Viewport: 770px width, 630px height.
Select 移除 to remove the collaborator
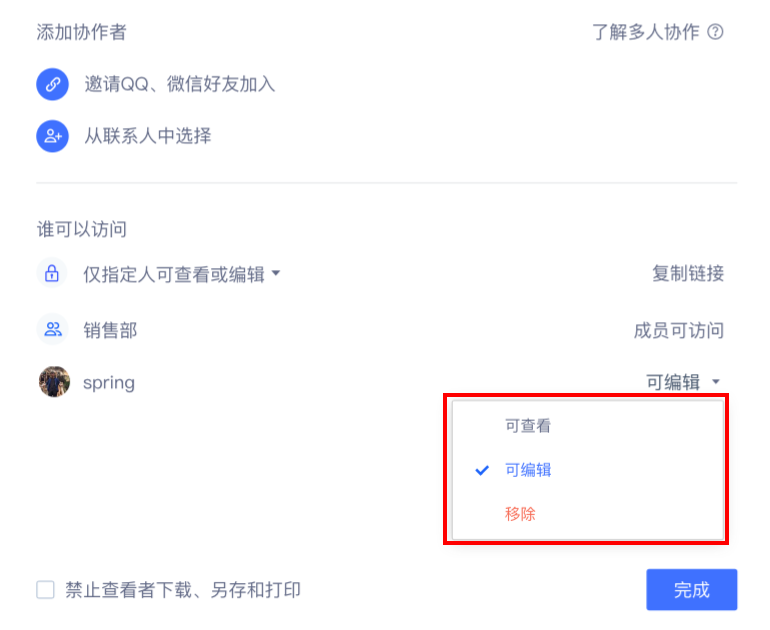520,514
